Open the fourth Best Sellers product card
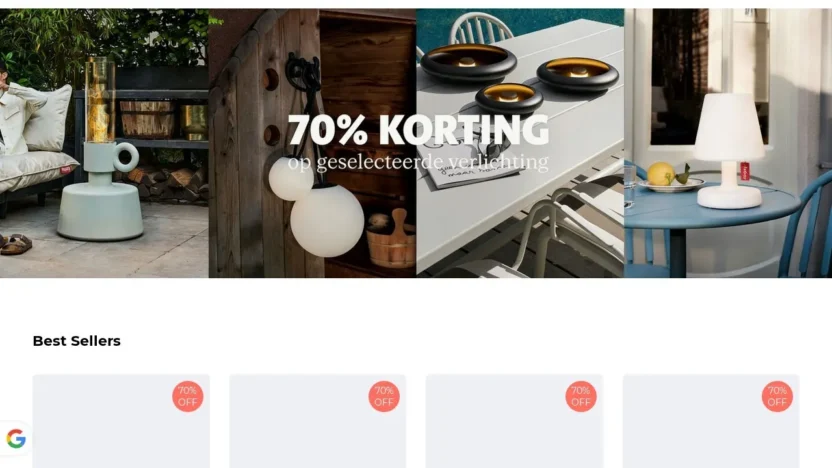Viewport: 832px width, 468px height. 711,421
